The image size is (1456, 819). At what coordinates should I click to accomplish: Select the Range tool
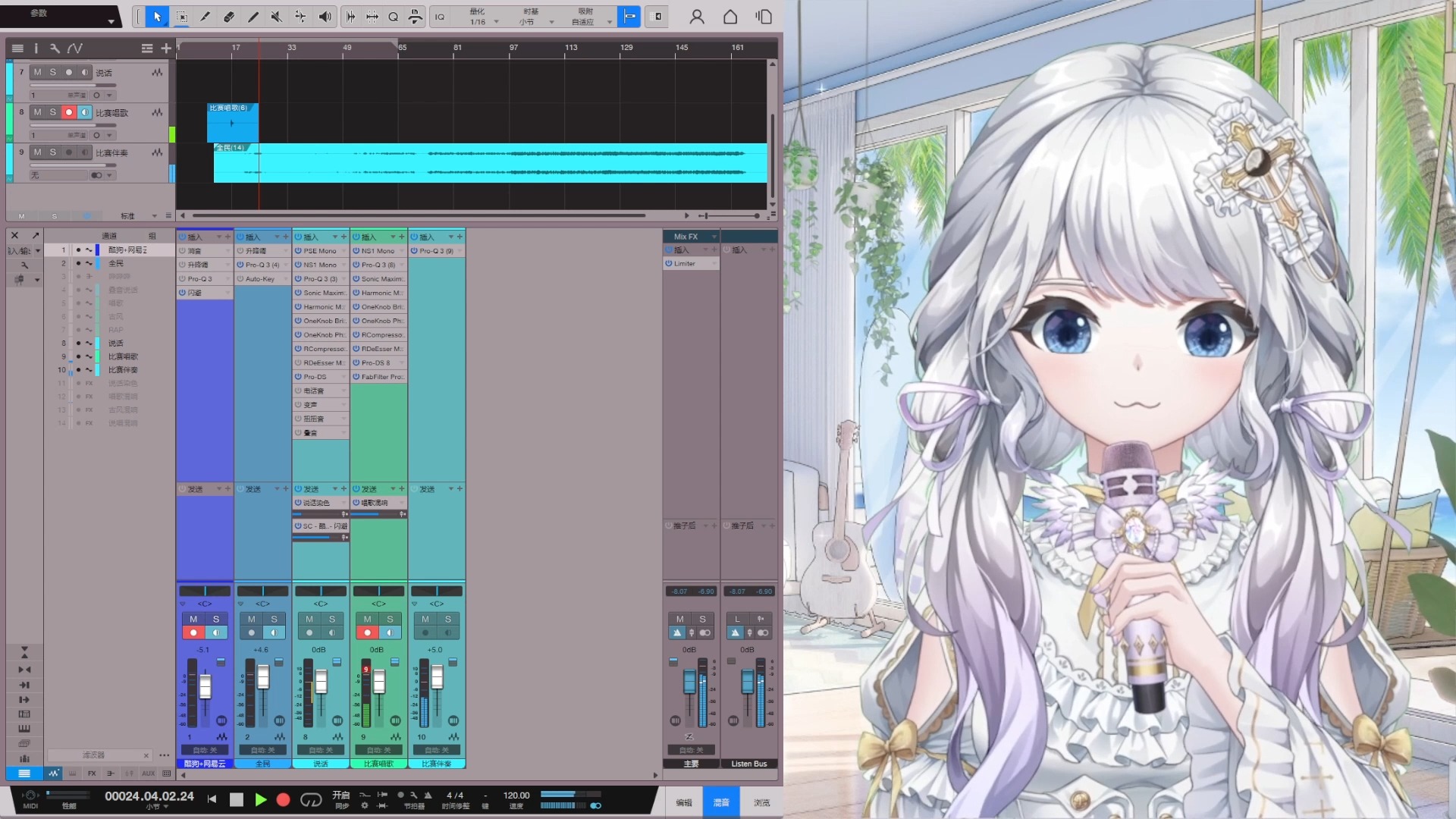182,17
